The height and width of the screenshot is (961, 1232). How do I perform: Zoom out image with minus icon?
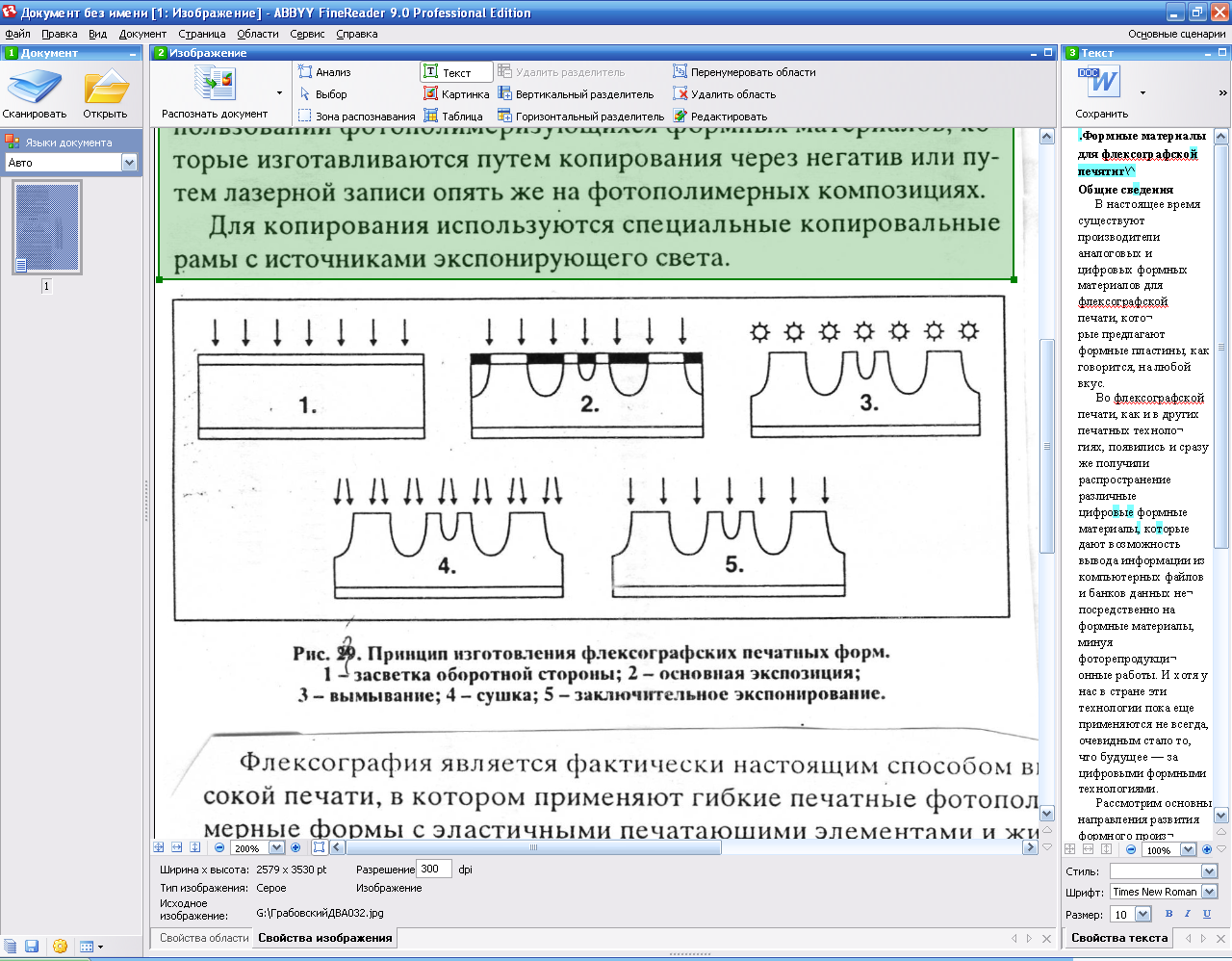pos(219,848)
